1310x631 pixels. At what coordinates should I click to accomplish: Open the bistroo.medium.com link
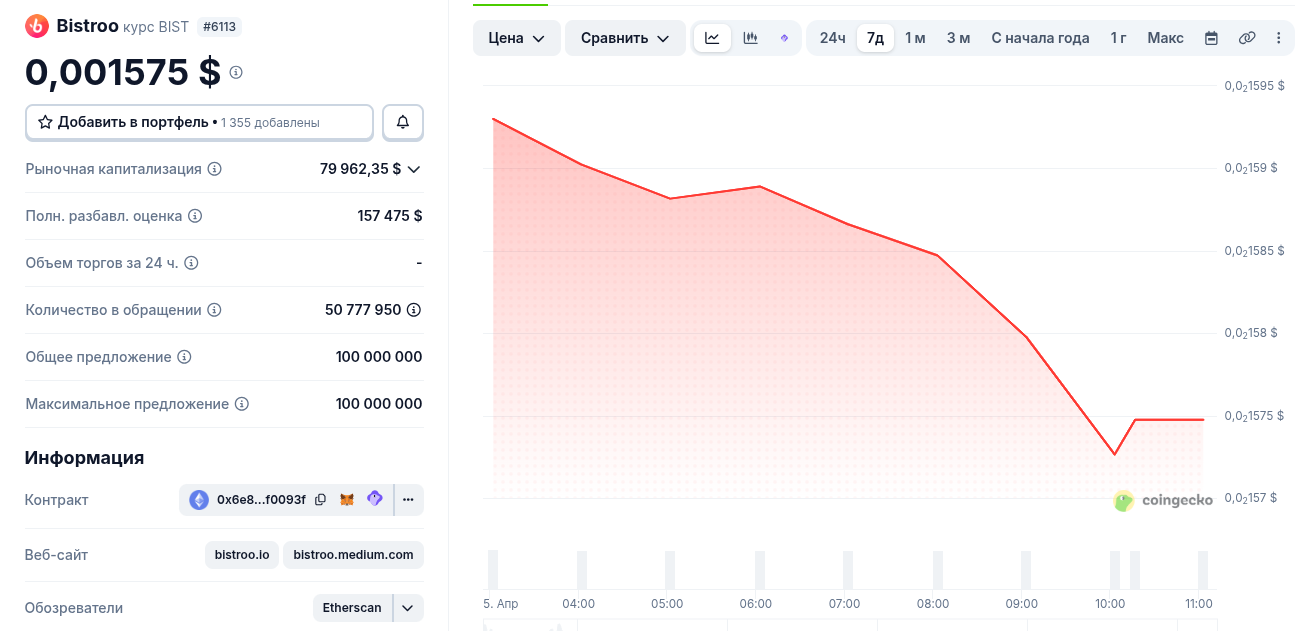click(353, 555)
